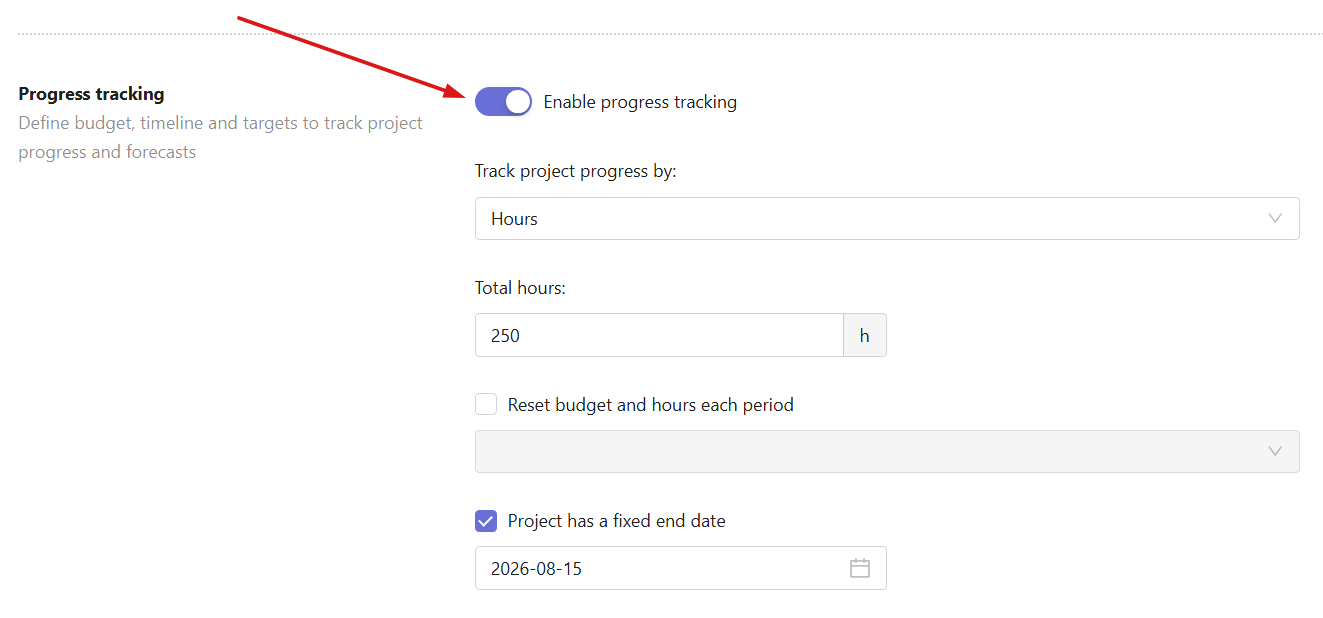Click the "h" unit badge beside total hours
This screenshot has width=1323, height=618.
coord(864,335)
